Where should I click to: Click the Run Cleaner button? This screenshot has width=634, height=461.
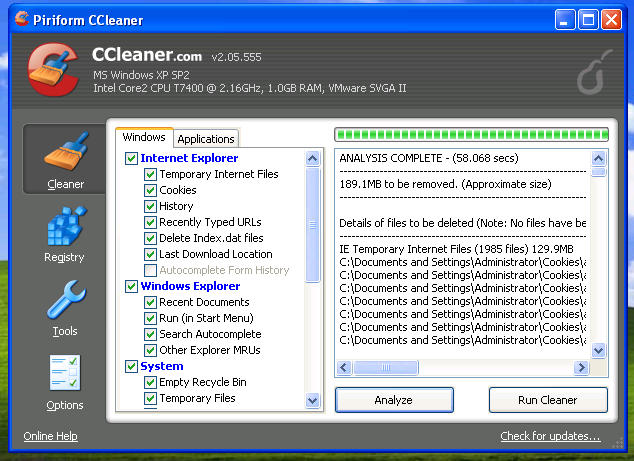point(548,400)
